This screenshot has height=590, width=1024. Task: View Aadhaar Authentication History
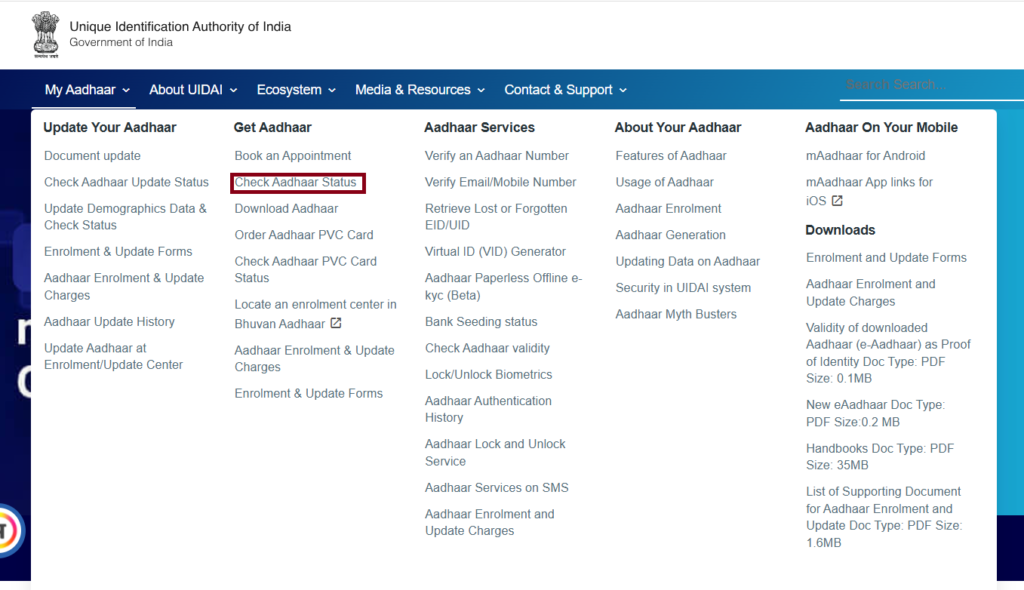488,409
